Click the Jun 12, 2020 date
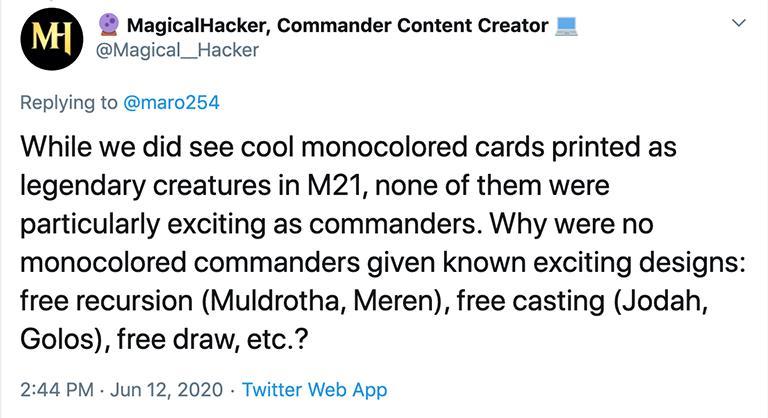This screenshot has height=418, width=768. 167,390
